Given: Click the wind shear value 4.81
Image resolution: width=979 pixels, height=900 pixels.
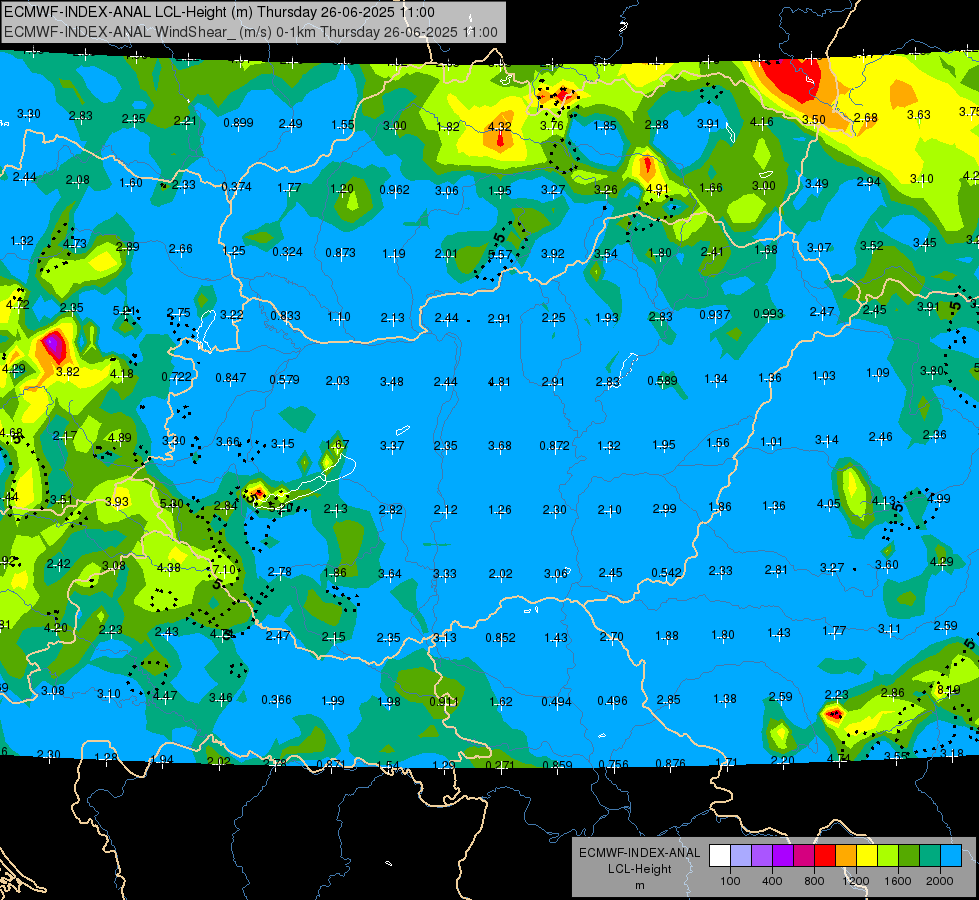Looking at the screenshot, I should [499, 381].
